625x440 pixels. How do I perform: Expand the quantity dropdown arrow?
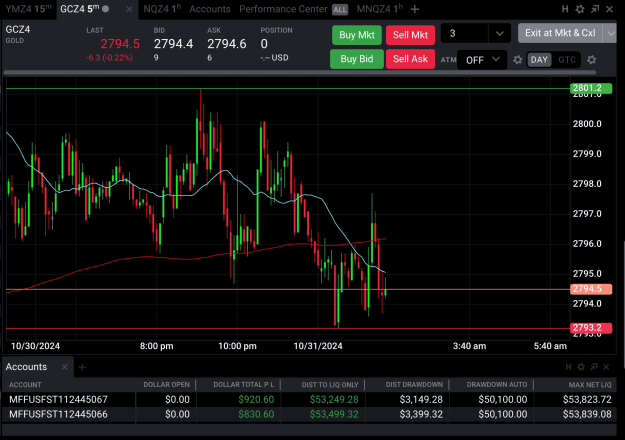(x=499, y=33)
